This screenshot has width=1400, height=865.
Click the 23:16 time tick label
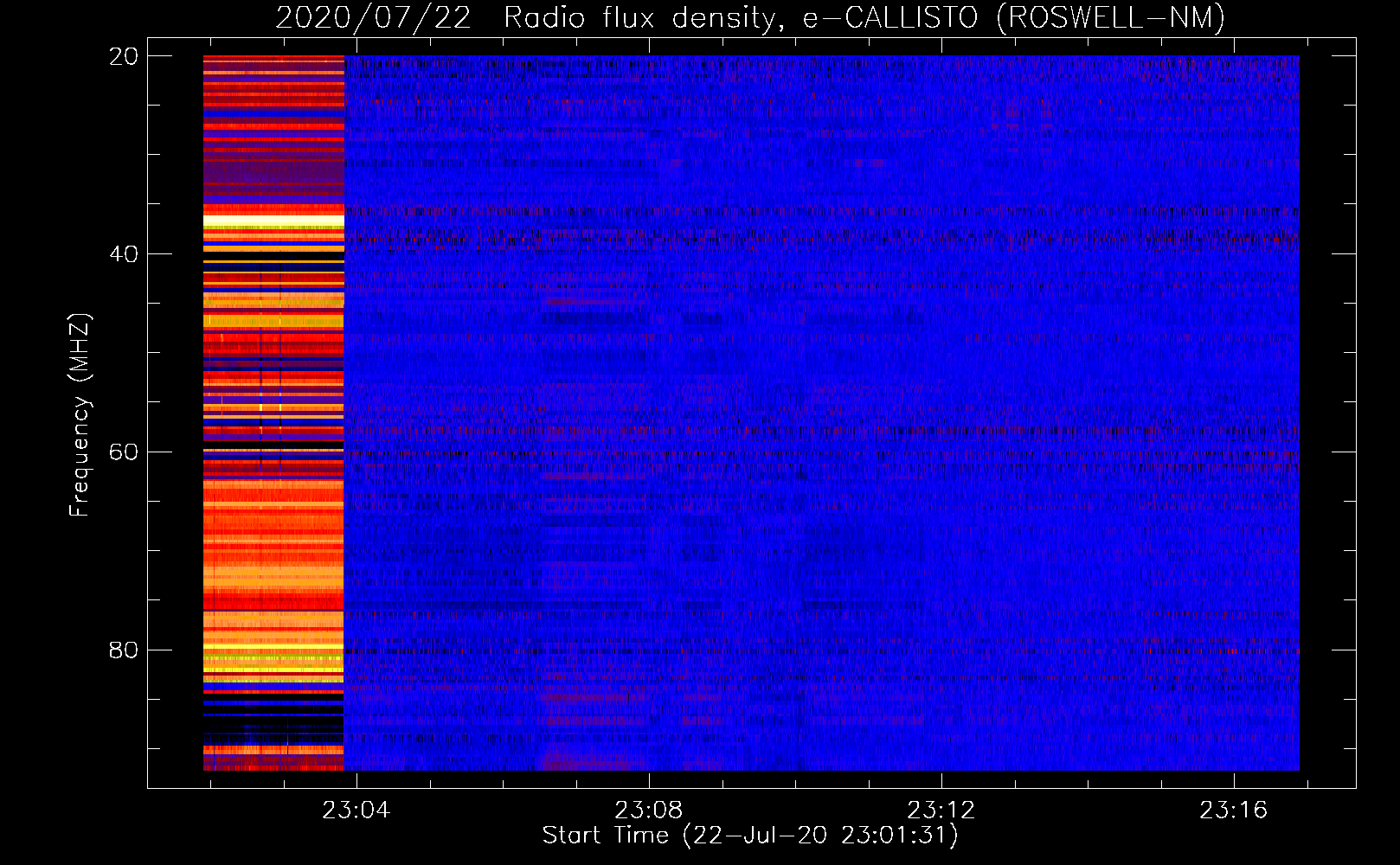1234,811
